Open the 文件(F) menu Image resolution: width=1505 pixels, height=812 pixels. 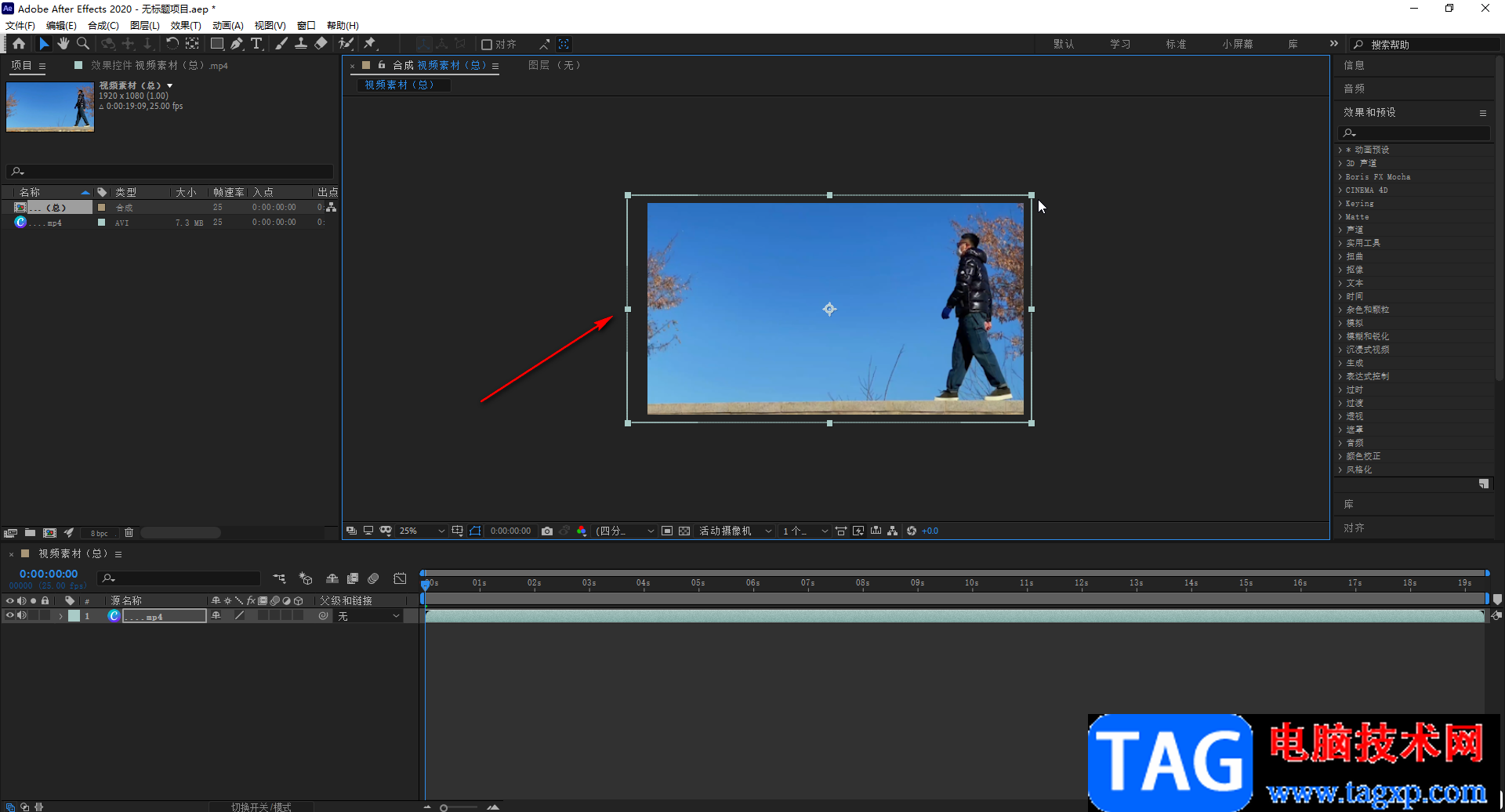[20, 26]
